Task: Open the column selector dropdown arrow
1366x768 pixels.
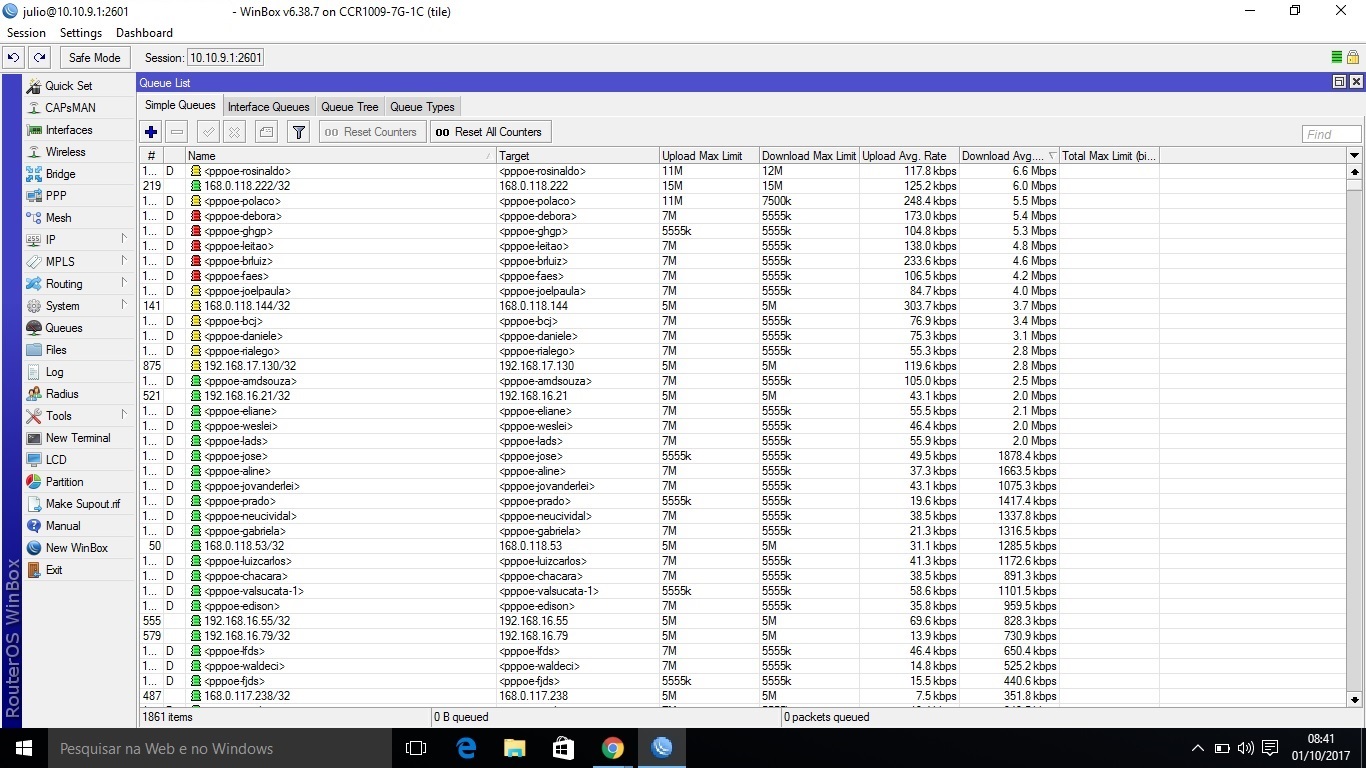Action: tap(1355, 156)
